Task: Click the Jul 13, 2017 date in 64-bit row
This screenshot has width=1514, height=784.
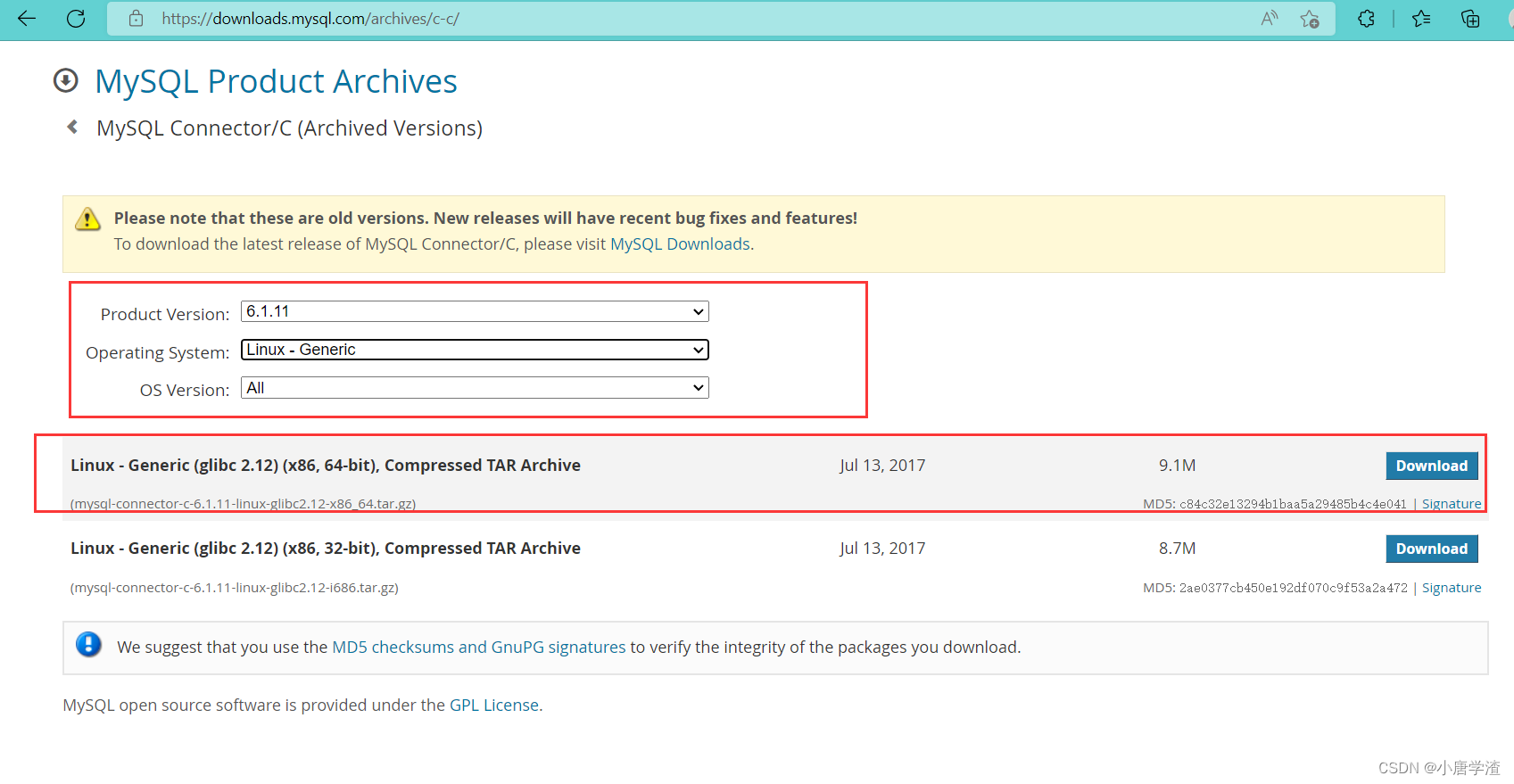Action: tap(882, 466)
